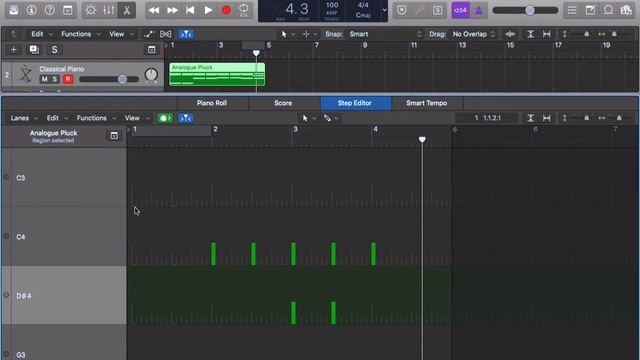Toggle the global tracks button above track list

tap(151, 50)
